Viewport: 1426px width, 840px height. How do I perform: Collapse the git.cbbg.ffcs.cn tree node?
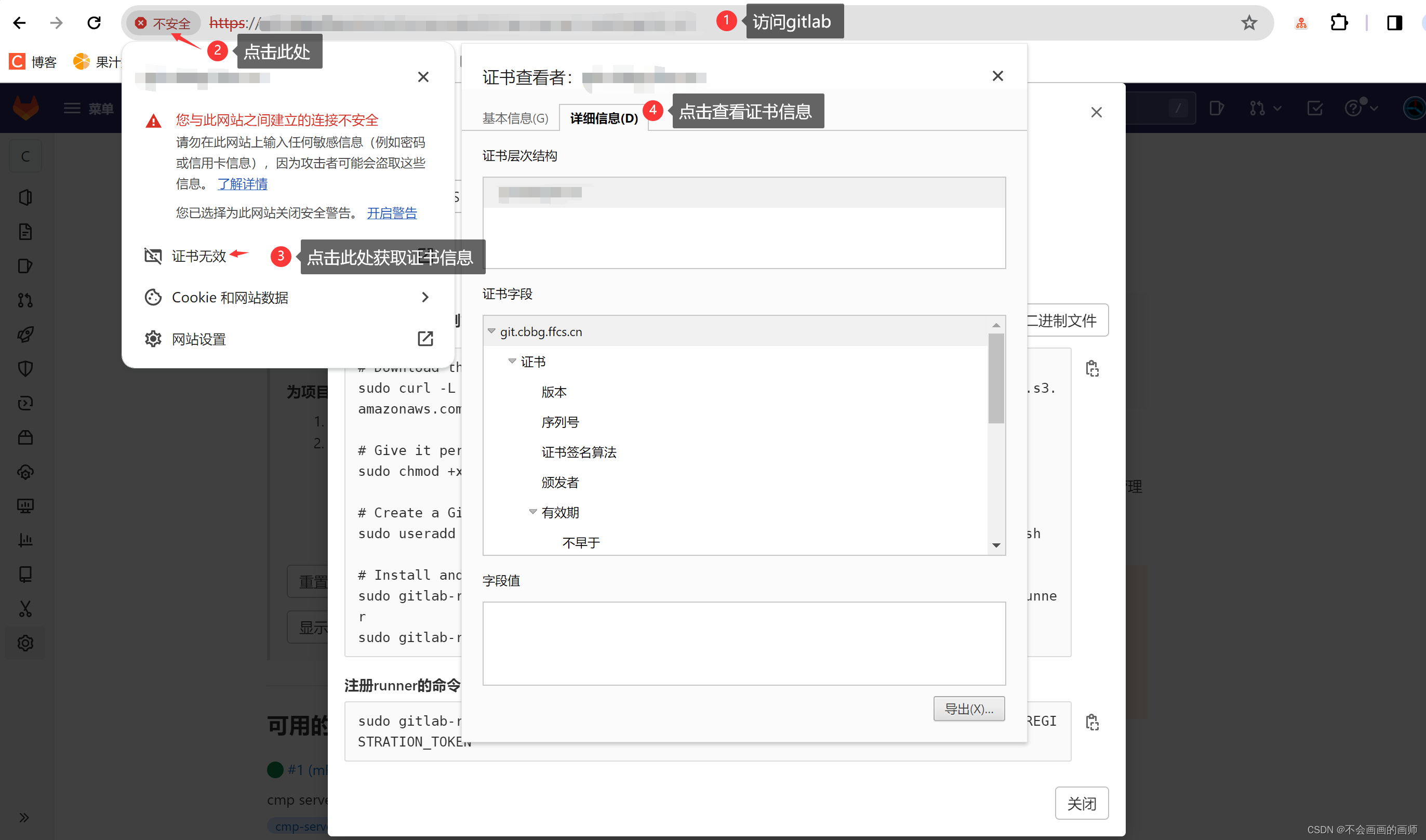(491, 330)
